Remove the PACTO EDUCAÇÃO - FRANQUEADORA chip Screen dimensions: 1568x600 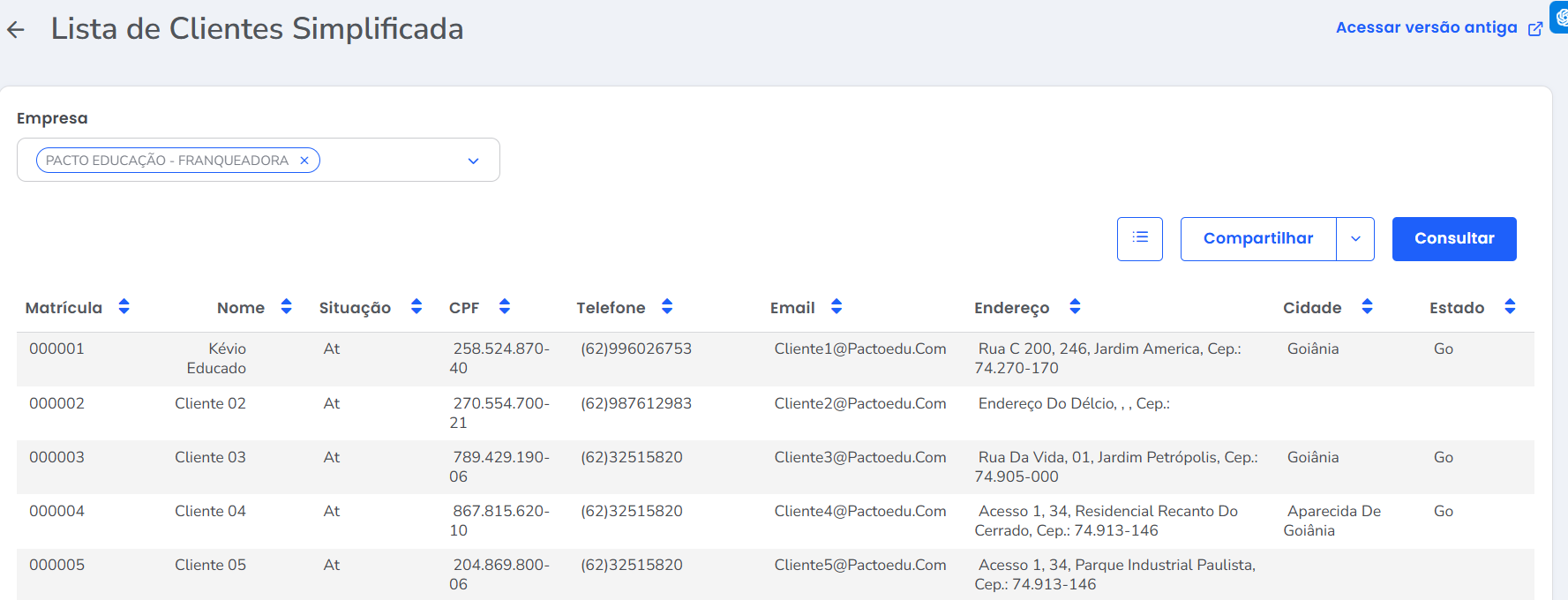tap(304, 161)
